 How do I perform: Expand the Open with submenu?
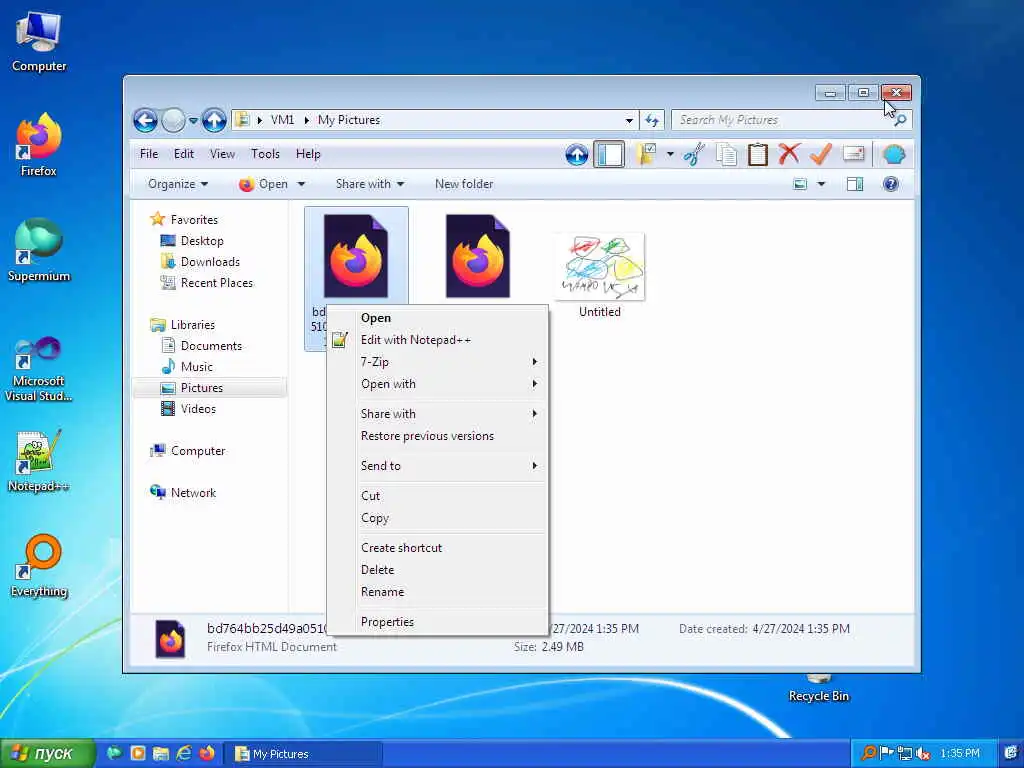click(x=438, y=384)
